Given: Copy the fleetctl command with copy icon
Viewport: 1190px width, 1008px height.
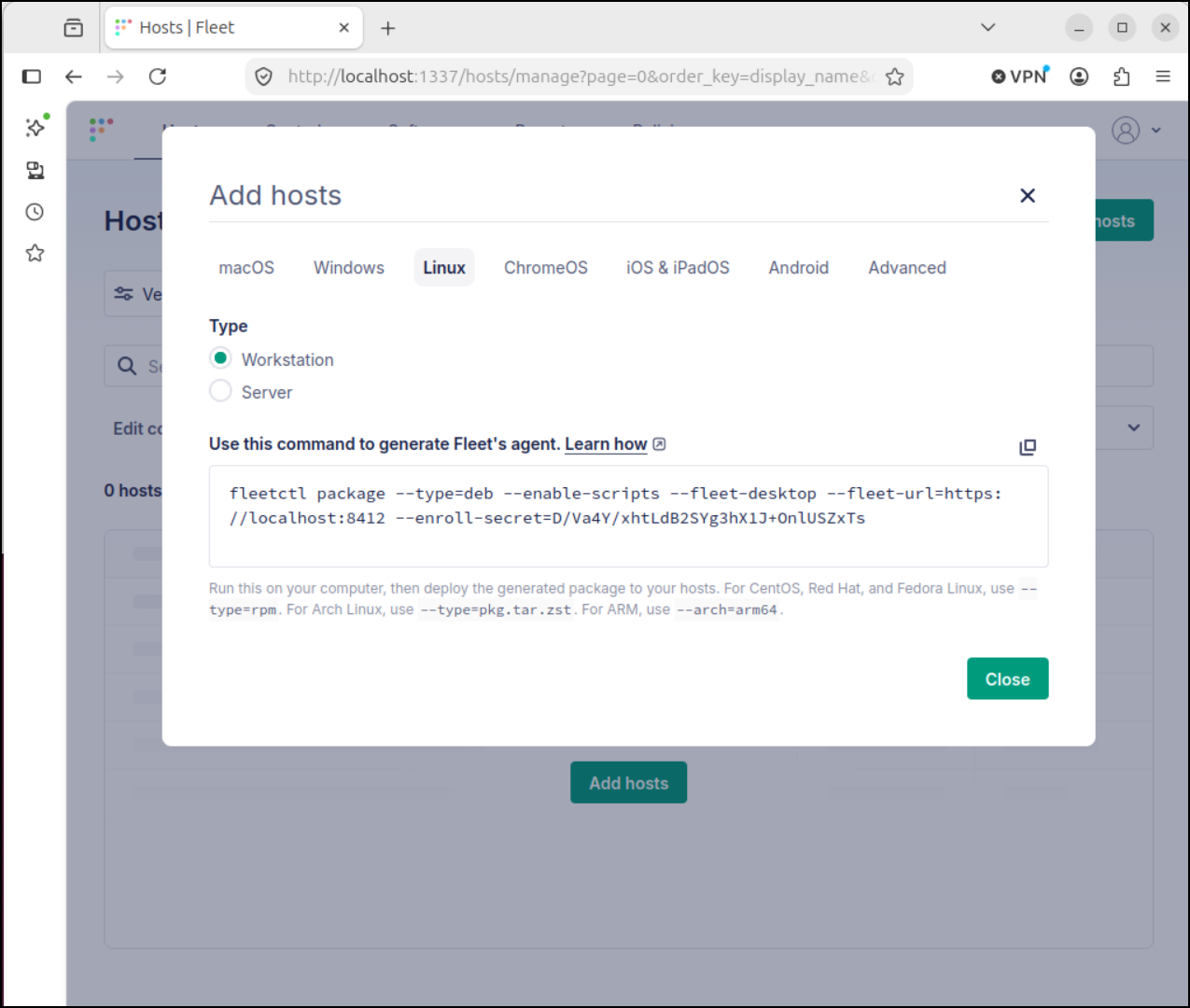Looking at the screenshot, I should coord(1028,447).
